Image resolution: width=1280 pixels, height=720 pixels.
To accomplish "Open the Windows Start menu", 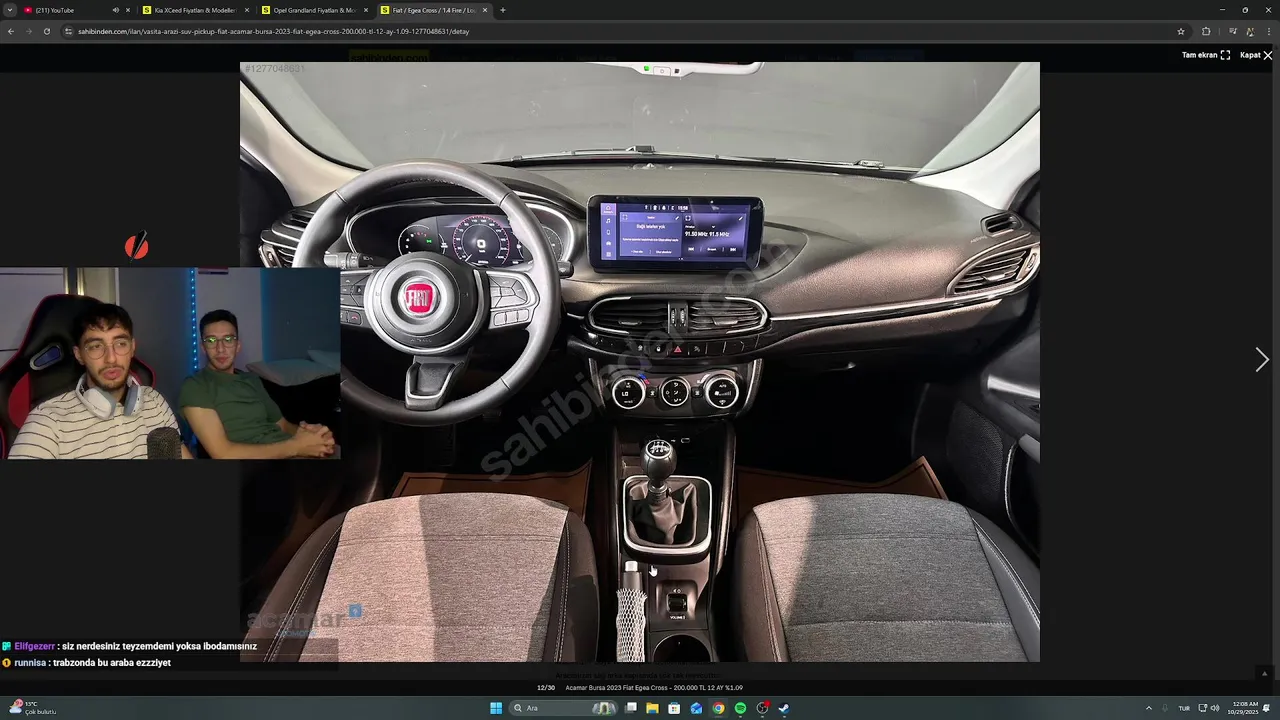I will point(496,708).
